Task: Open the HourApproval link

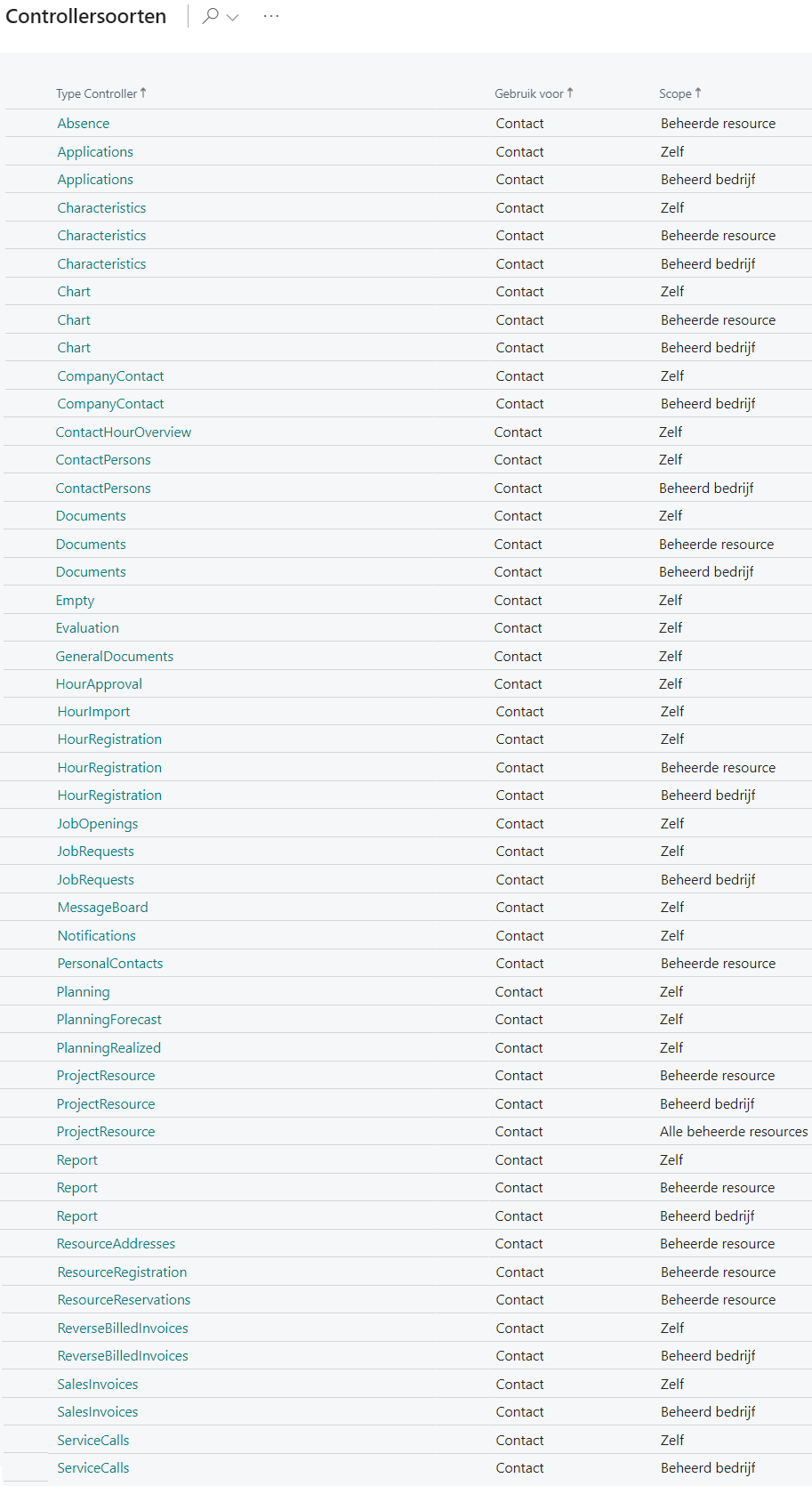Action: coord(99,684)
